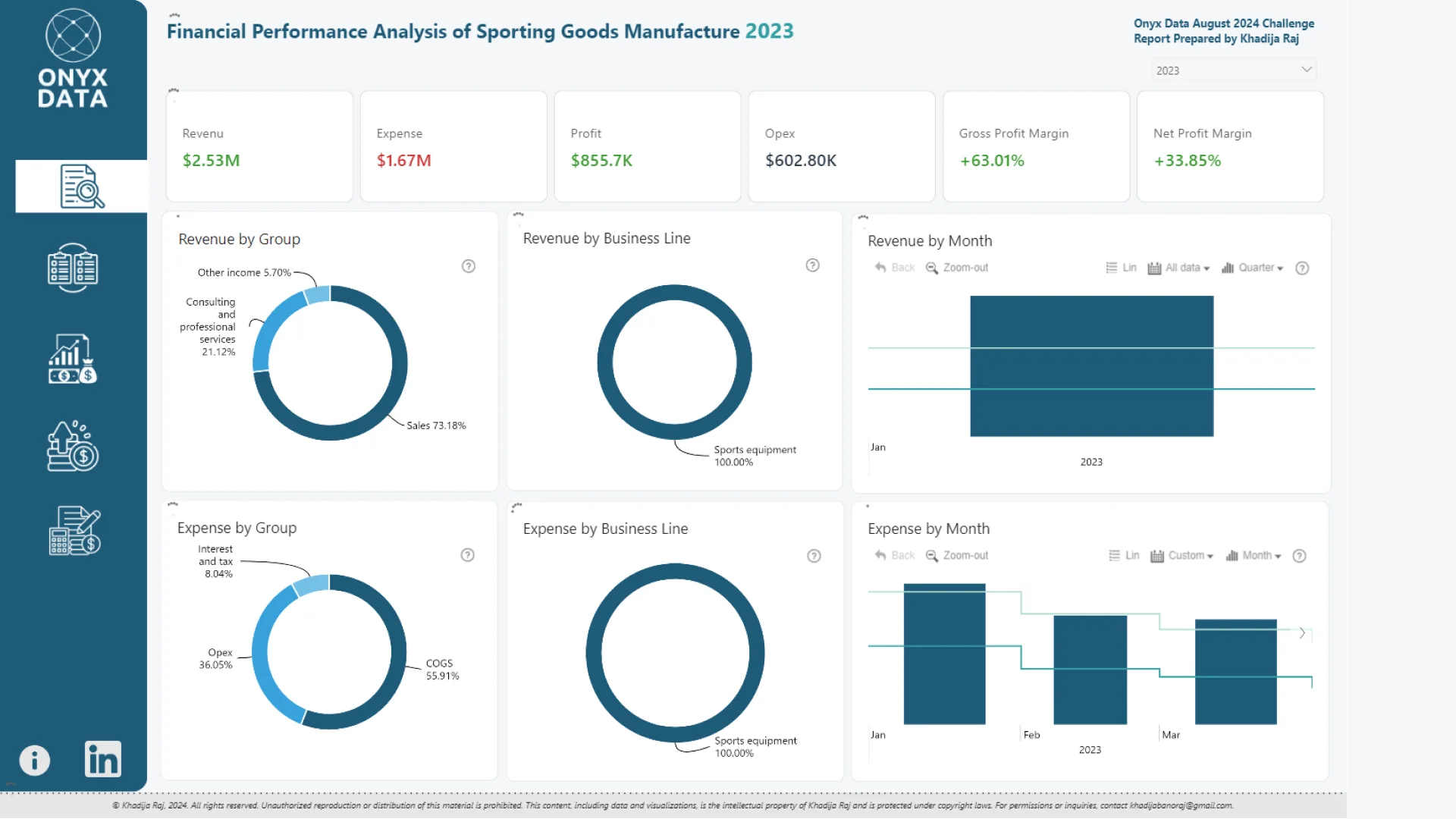Show help for Expense by Business Line chart

(x=814, y=556)
